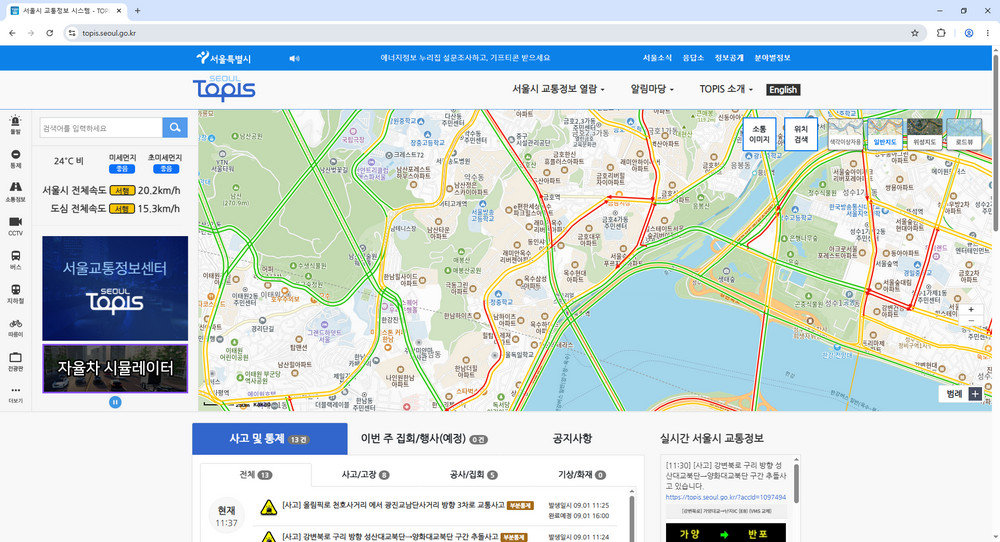Click the warning icon of the 올림픽로 accident row
The image size is (1000, 542).
tap(268, 508)
